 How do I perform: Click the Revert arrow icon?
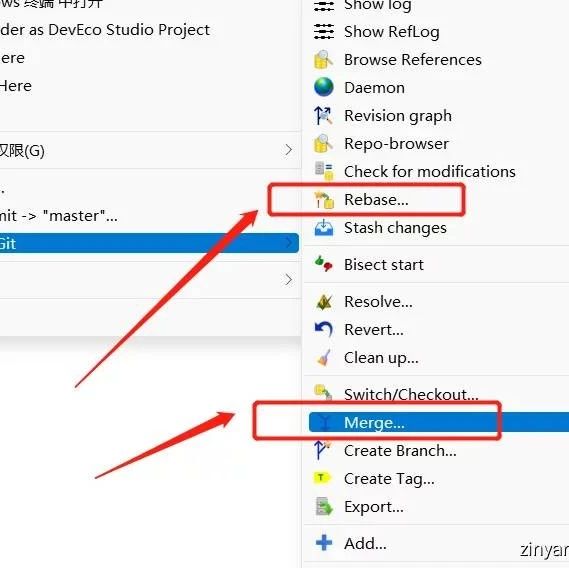pyautogui.click(x=324, y=329)
